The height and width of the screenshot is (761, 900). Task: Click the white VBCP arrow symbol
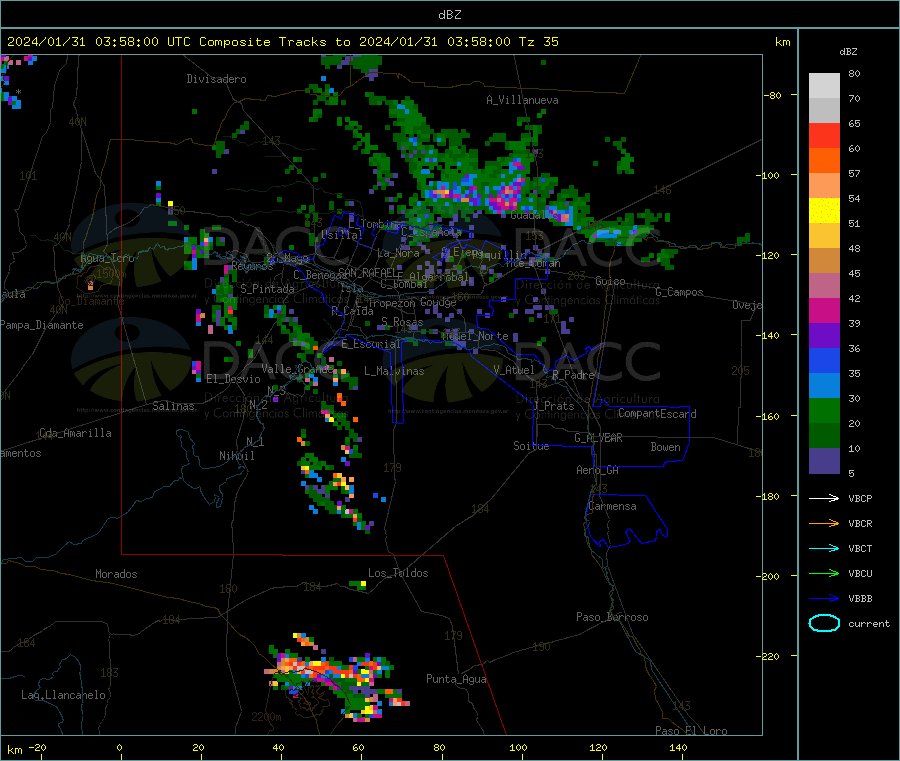[x=824, y=498]
